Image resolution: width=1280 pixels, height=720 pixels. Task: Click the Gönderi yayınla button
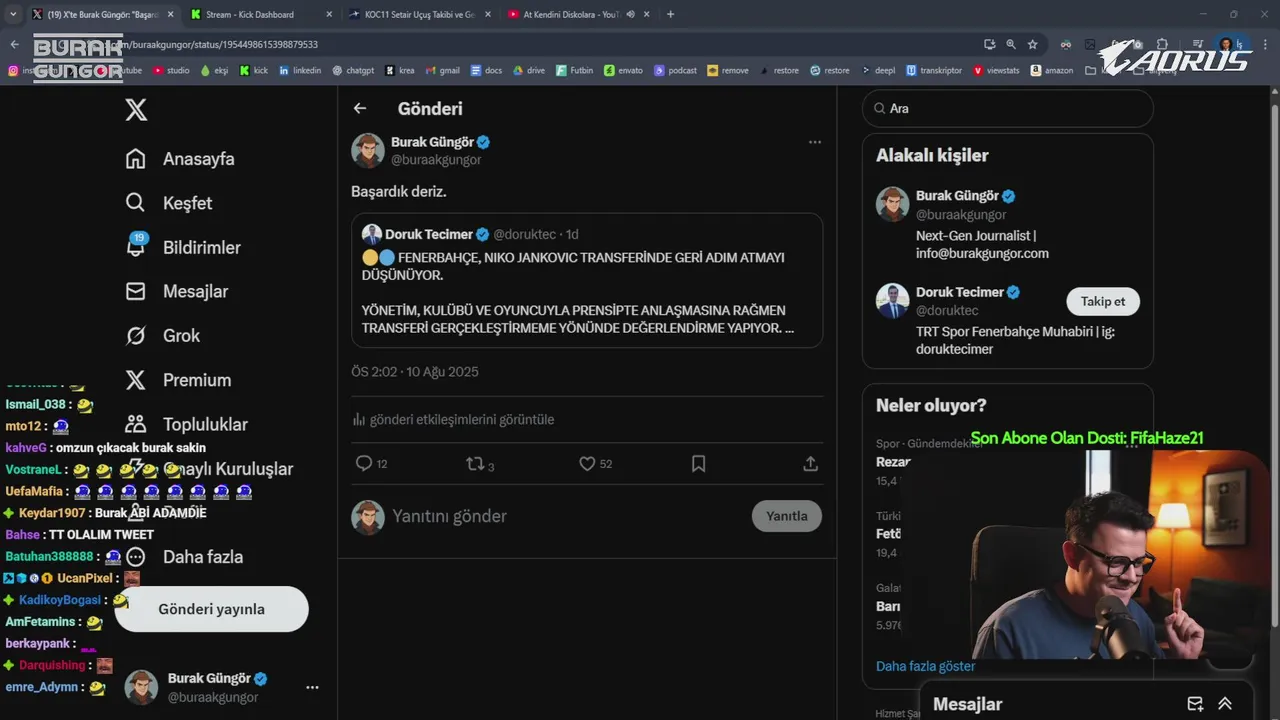click(x=211, y=609)
